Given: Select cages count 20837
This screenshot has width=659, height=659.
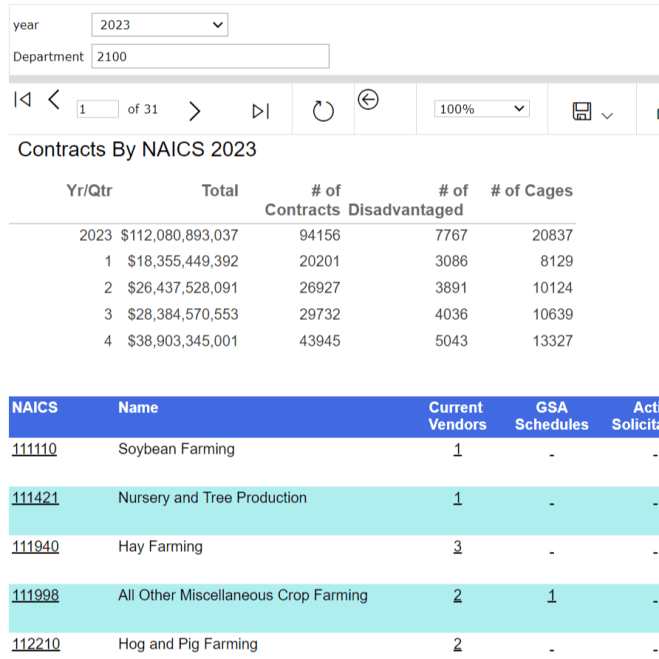Looking at the screenshot, I should (x=553, y=235).
